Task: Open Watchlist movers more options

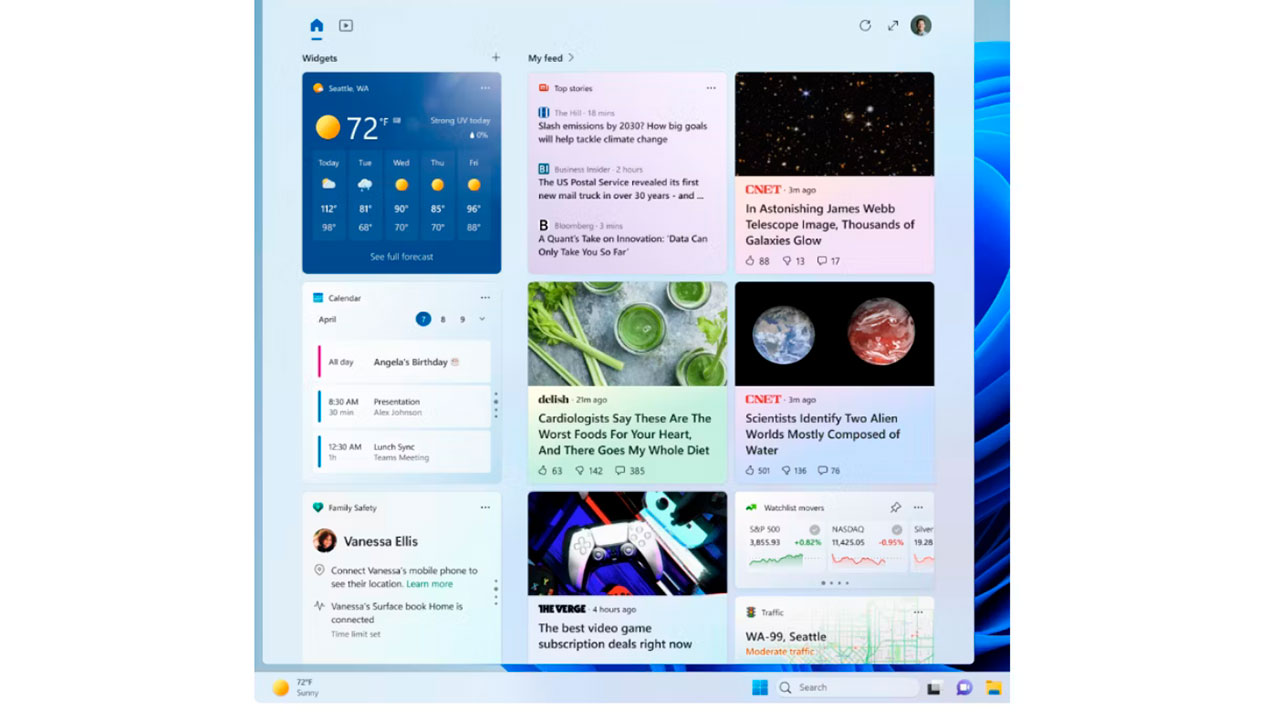Action: click(918, 508)
